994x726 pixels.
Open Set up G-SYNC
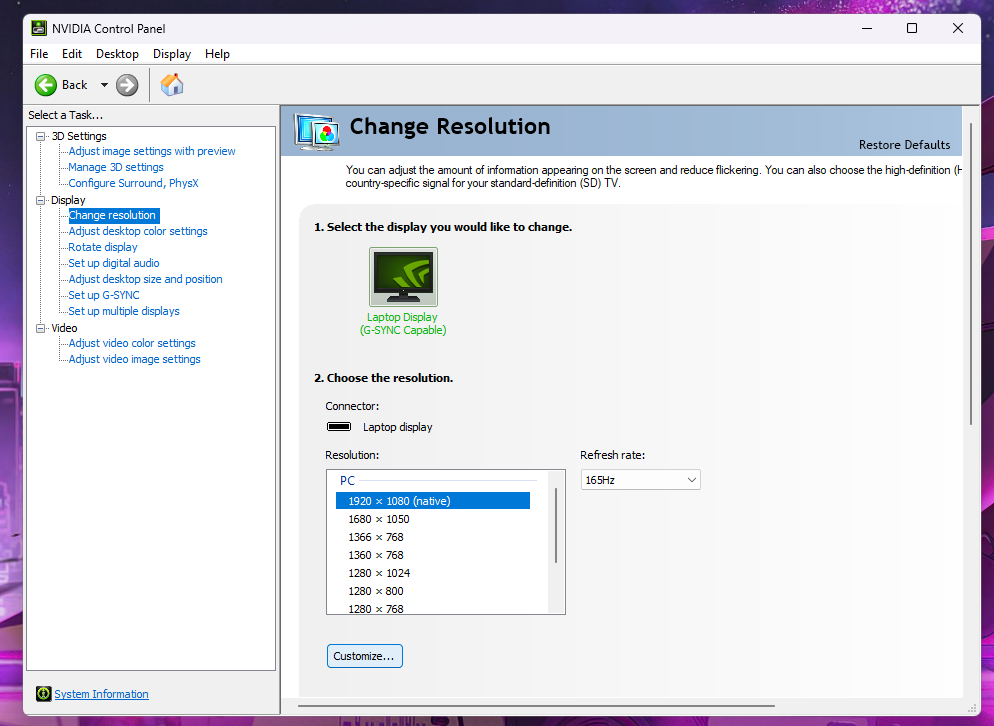click(104, 295)
